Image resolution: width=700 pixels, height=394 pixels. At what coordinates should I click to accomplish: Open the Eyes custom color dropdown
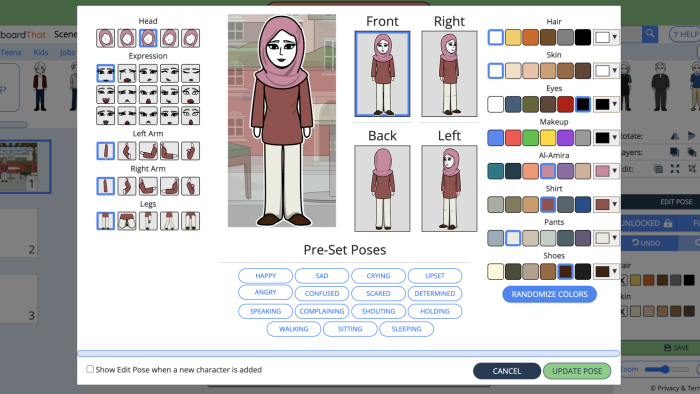pyautogui.click(x=606, y=104)
